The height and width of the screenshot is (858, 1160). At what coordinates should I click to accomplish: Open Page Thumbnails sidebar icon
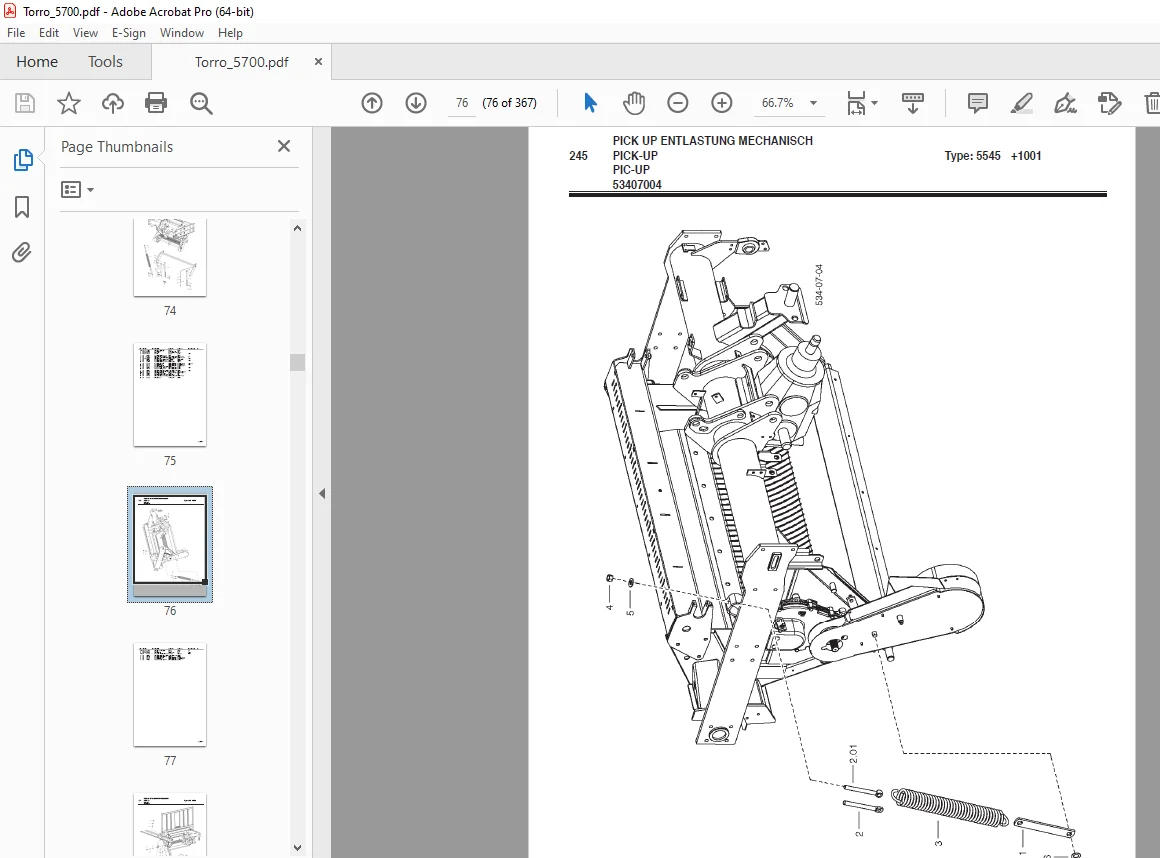[x=23, y=159]
